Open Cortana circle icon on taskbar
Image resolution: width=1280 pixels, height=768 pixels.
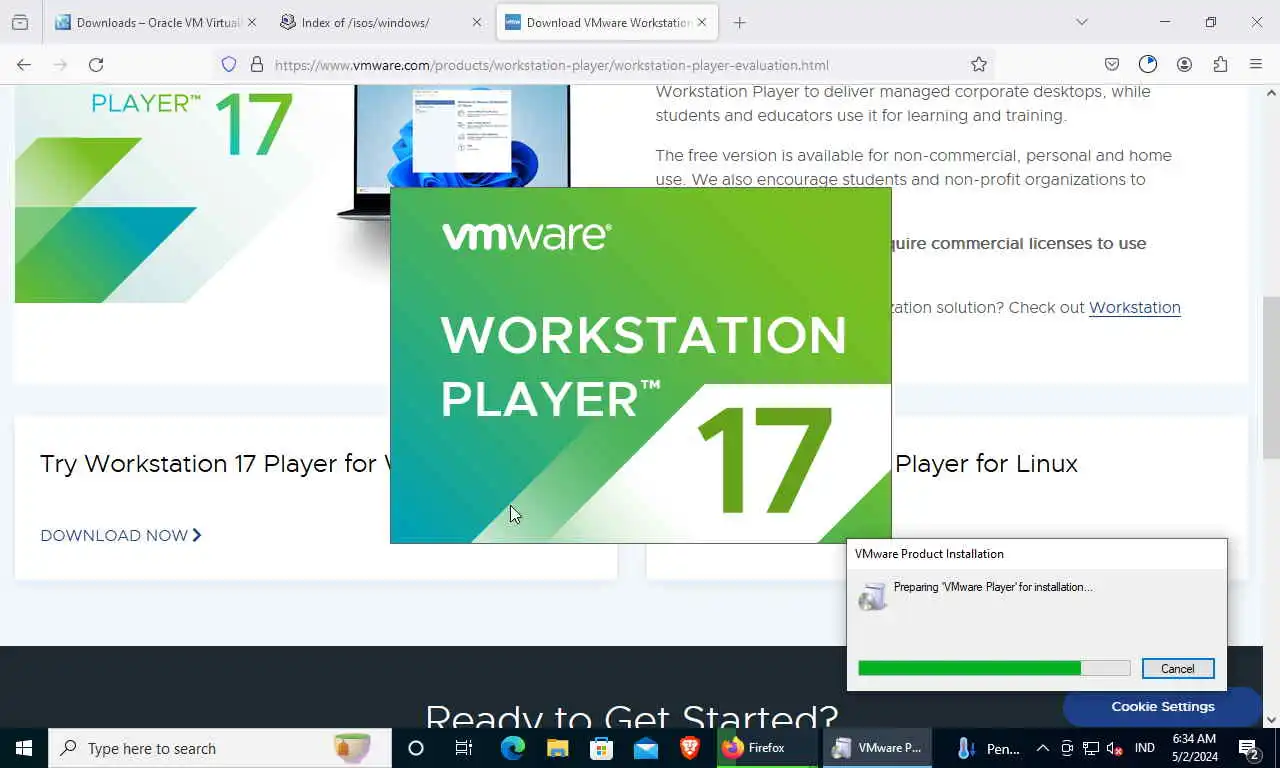[x=416, y=748]
